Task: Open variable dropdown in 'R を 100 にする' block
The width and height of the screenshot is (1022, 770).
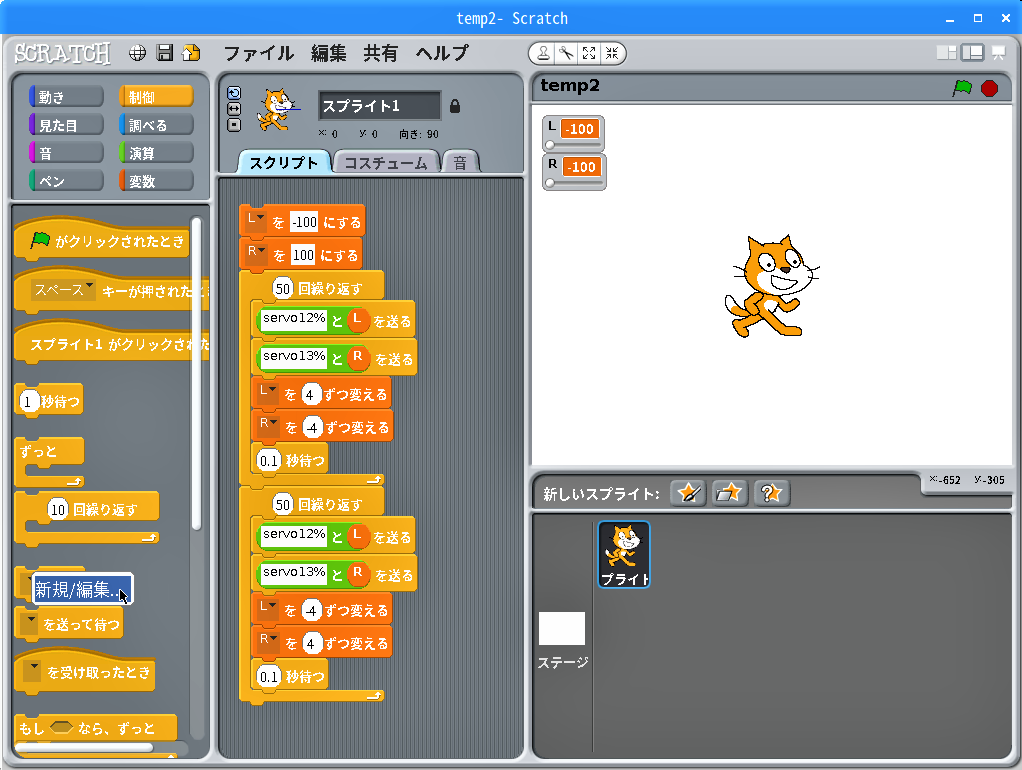Action: pyautogui.click(x=256, y=254)
